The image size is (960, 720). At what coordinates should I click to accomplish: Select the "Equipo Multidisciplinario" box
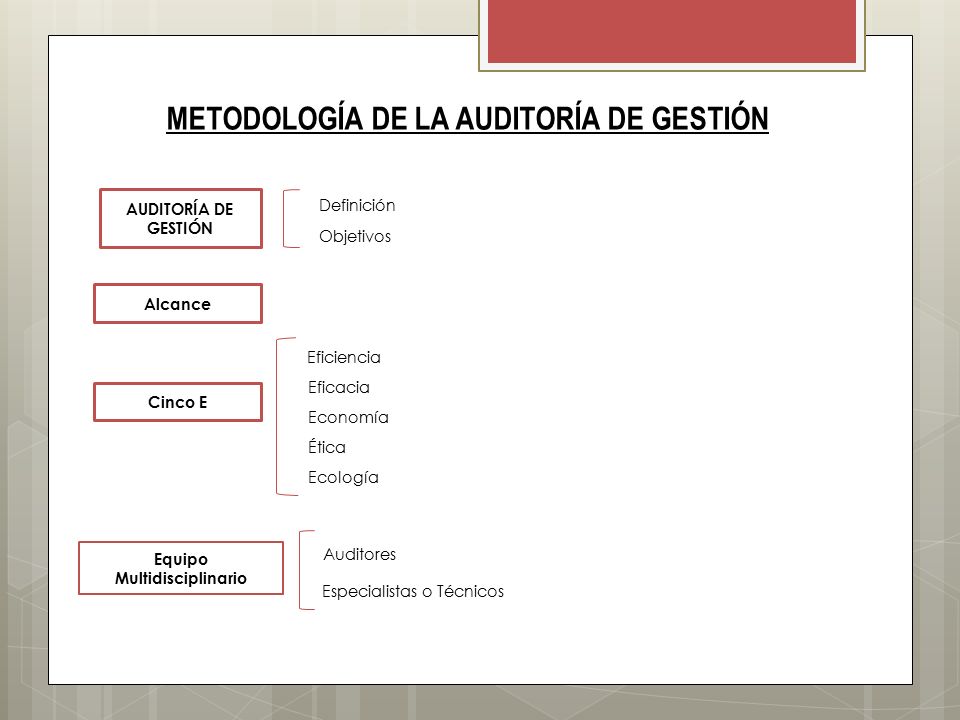click(x=181, y=568)
